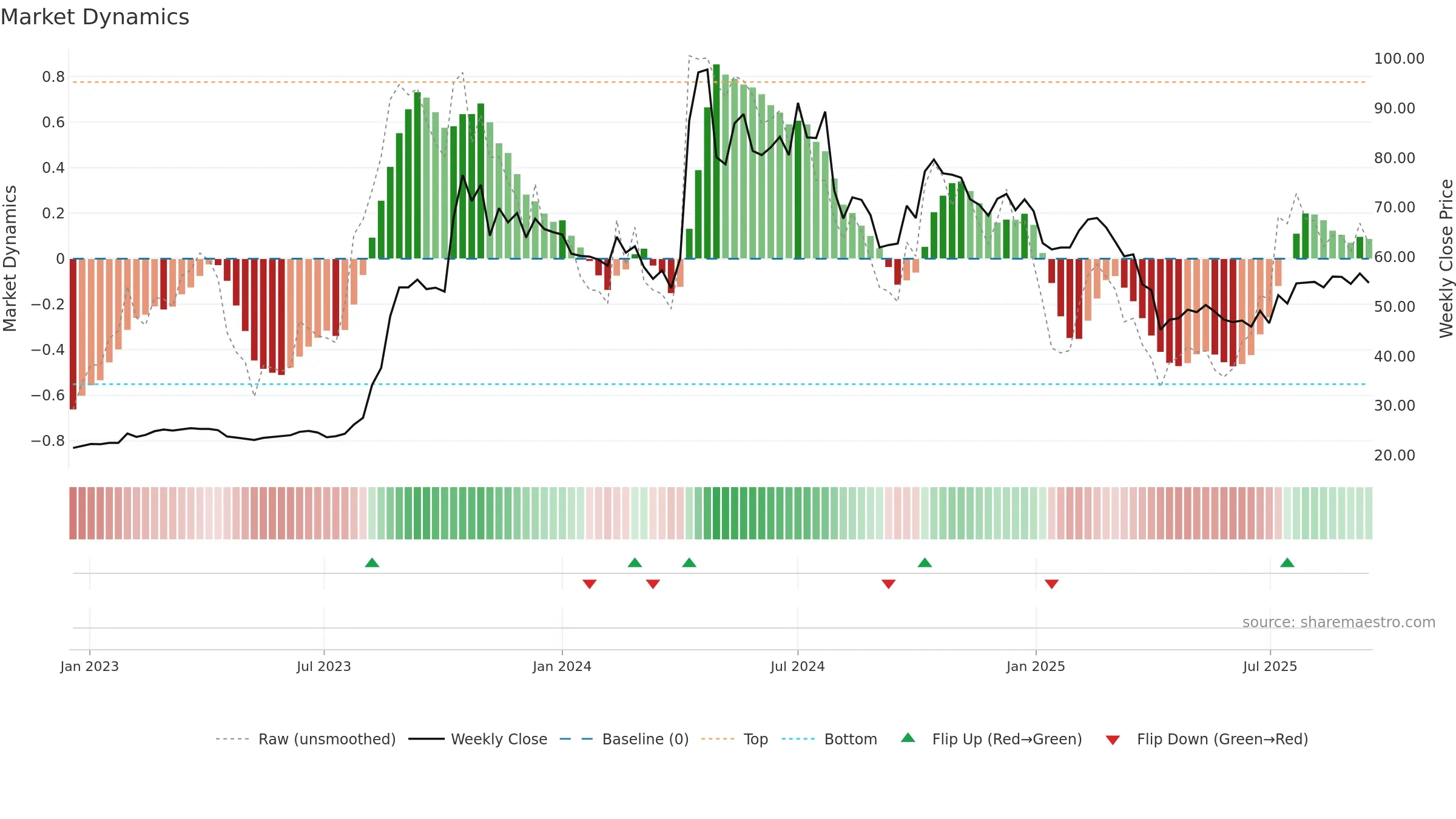Screen dimensions: 1456x819
Task: Click the Flip Down triangle just after January 2024
Action: coord(590,584)
